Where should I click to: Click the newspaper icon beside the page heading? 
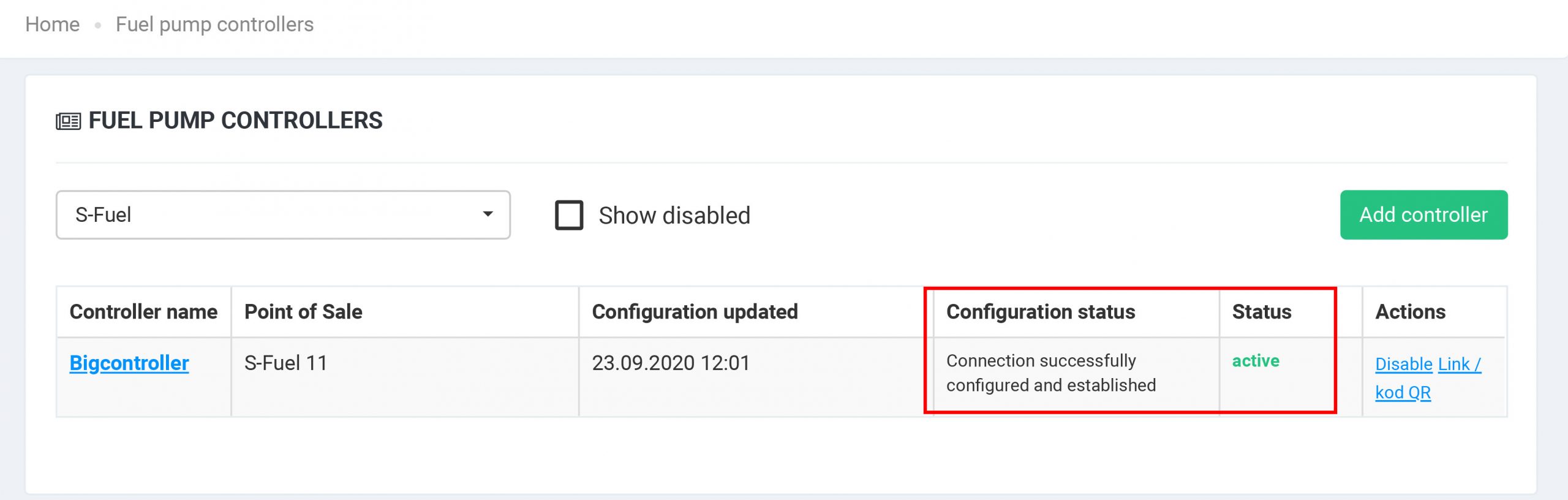(68, 121)
